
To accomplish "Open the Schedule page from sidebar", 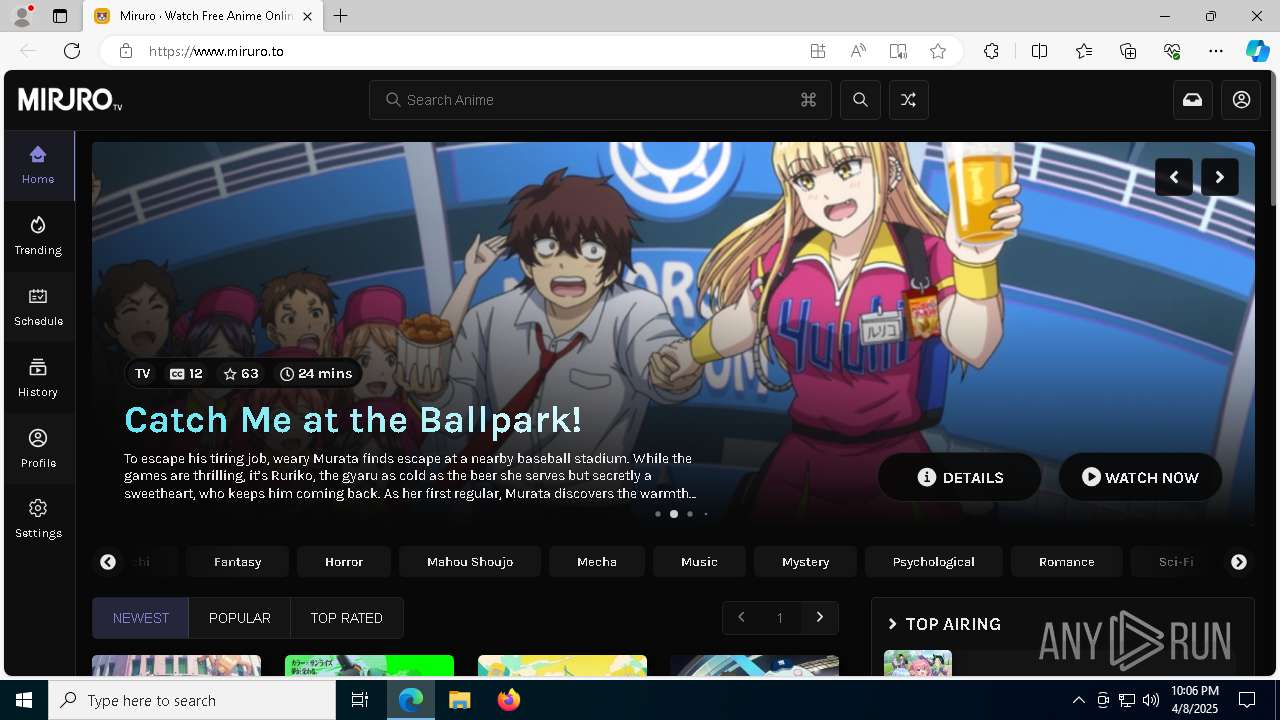I will (x=38, y=307).
